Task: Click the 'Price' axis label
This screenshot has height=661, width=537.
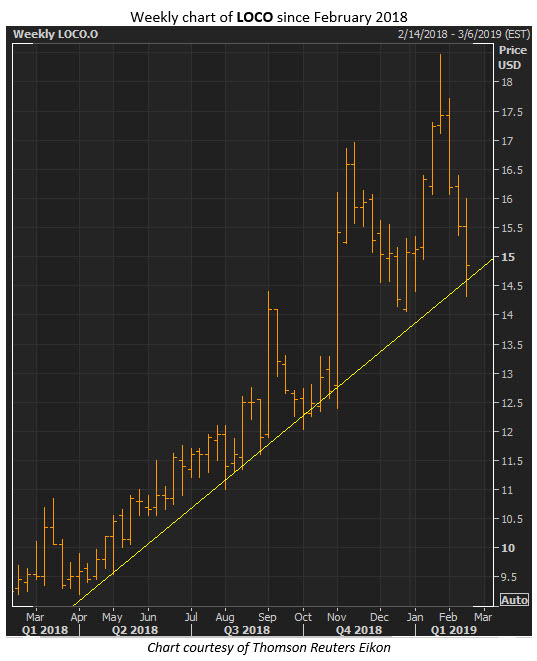Action: tap(513, 50)
